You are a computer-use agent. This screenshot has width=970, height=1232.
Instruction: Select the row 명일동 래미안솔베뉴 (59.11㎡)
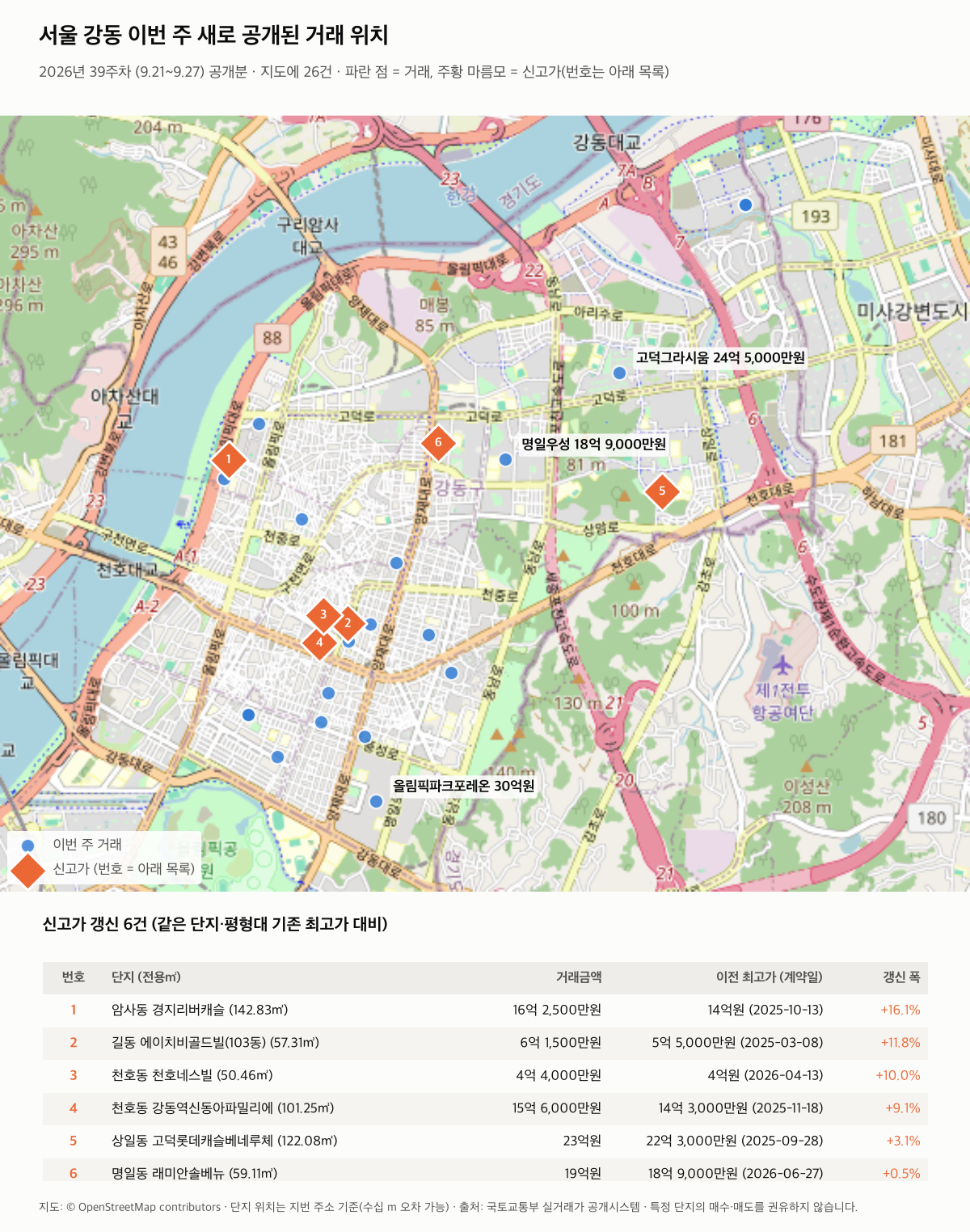tap(485, 1170)
